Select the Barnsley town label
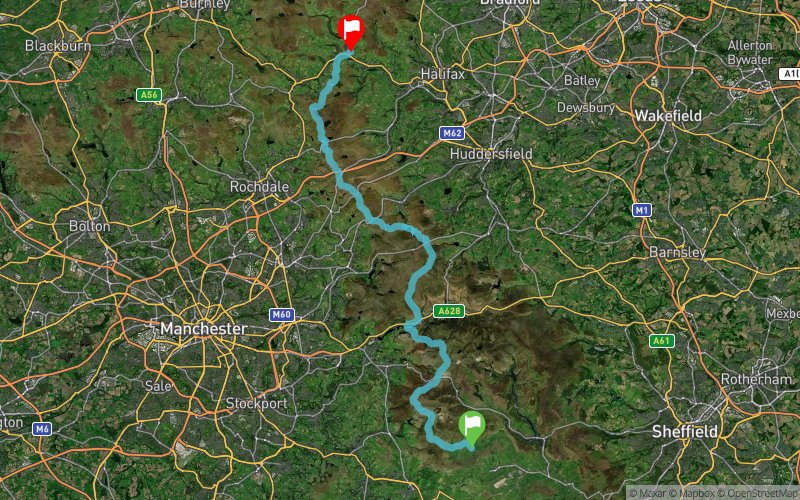 click(678, 252)
